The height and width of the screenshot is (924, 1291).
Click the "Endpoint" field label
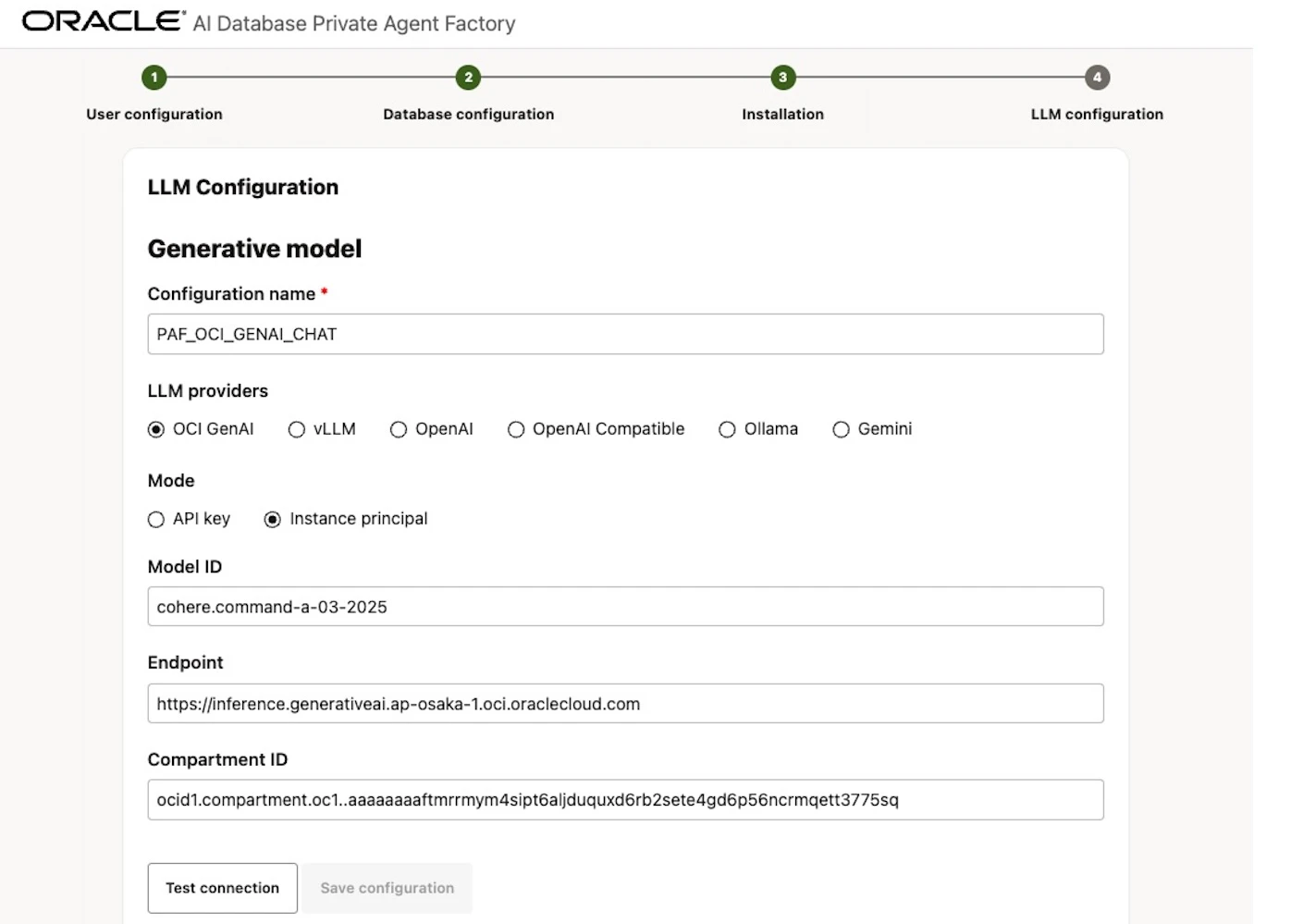click(186, 663)
